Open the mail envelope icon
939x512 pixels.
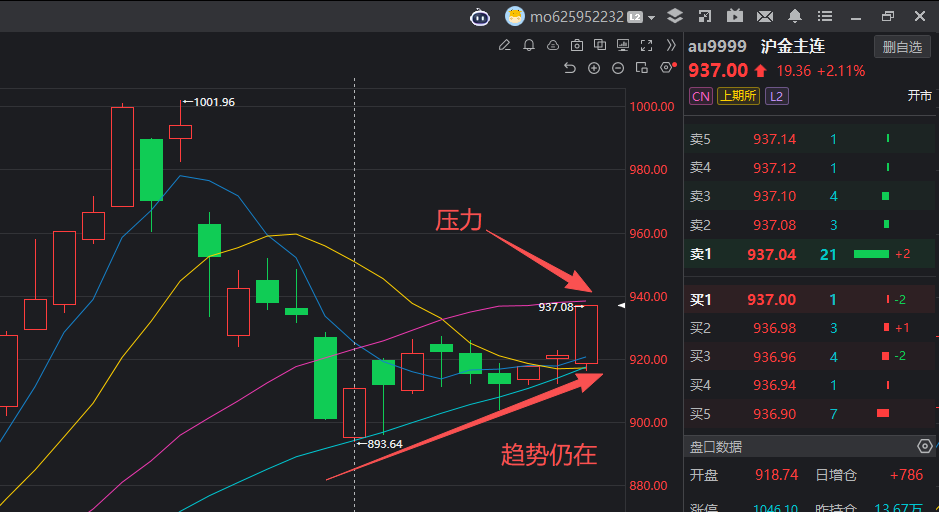[x=765, y=16]
